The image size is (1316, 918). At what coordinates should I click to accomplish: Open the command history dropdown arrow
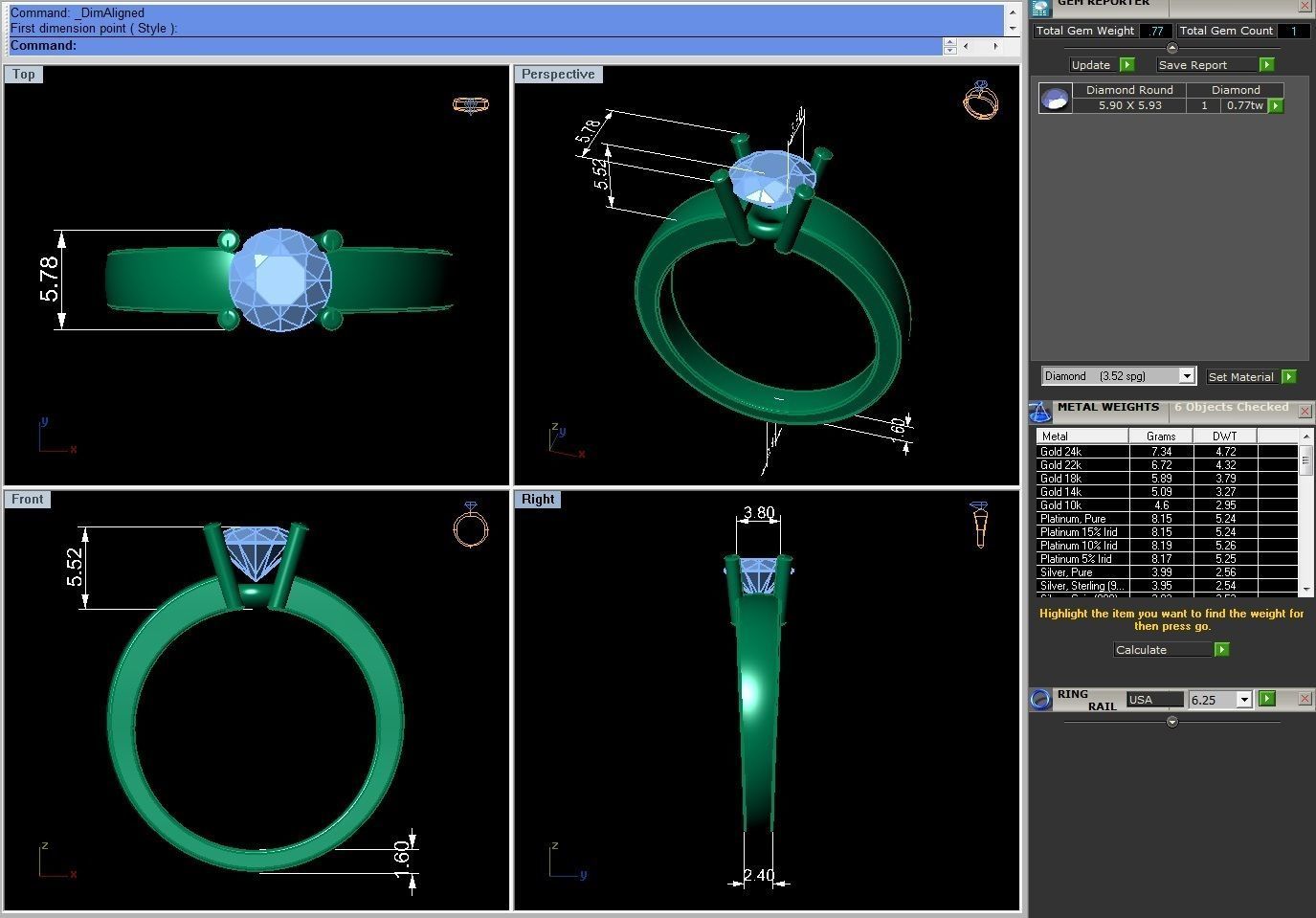[x=1012, y=29]
